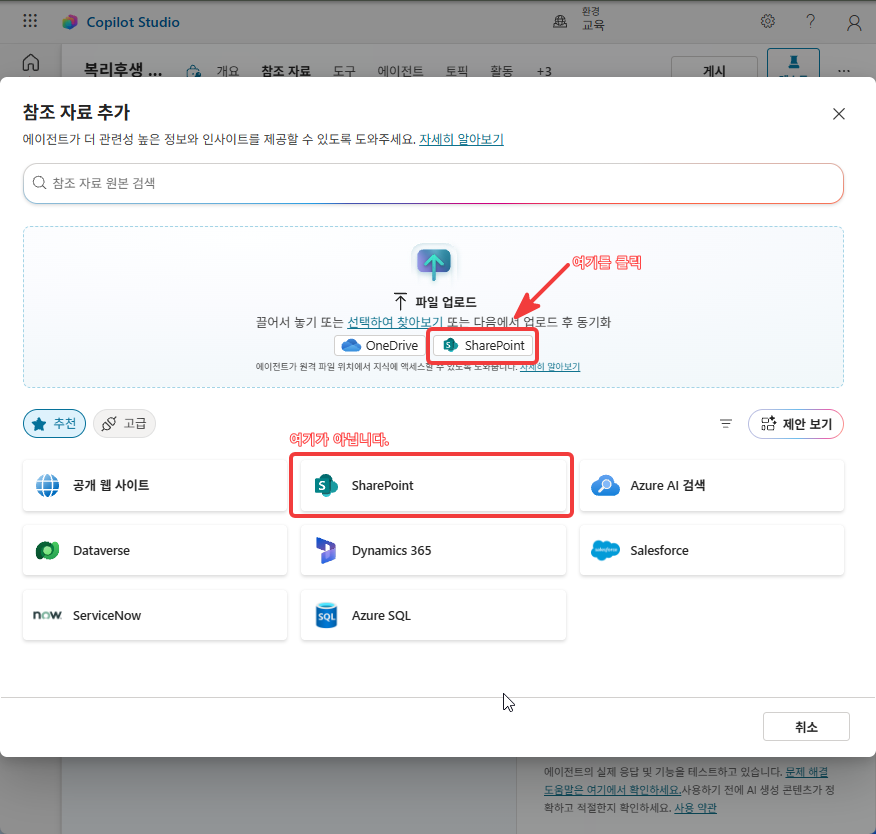Open 자세히 알아보기 link under upload area

pyautogui.click(x=550, y=366)
